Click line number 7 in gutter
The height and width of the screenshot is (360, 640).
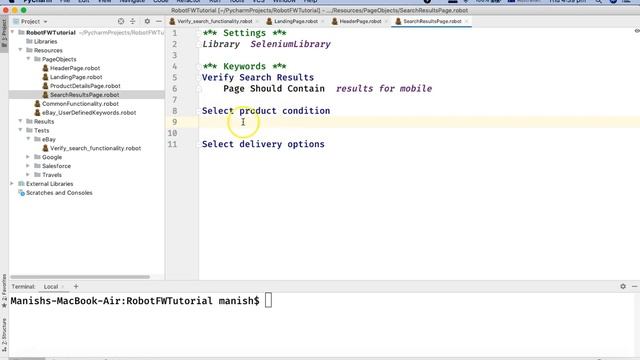point(175,100)
